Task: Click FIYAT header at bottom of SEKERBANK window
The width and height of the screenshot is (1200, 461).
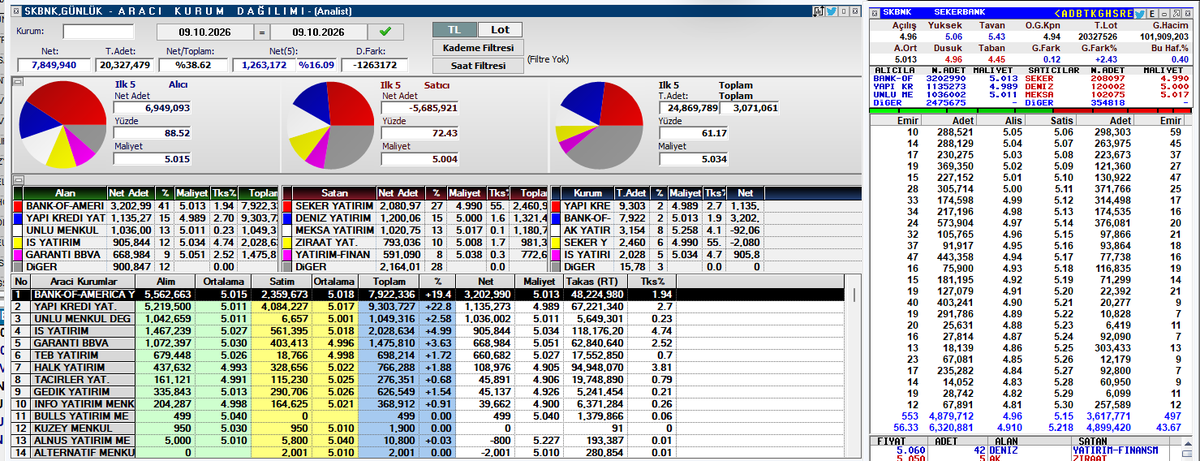Action: (x=890, y=439)
